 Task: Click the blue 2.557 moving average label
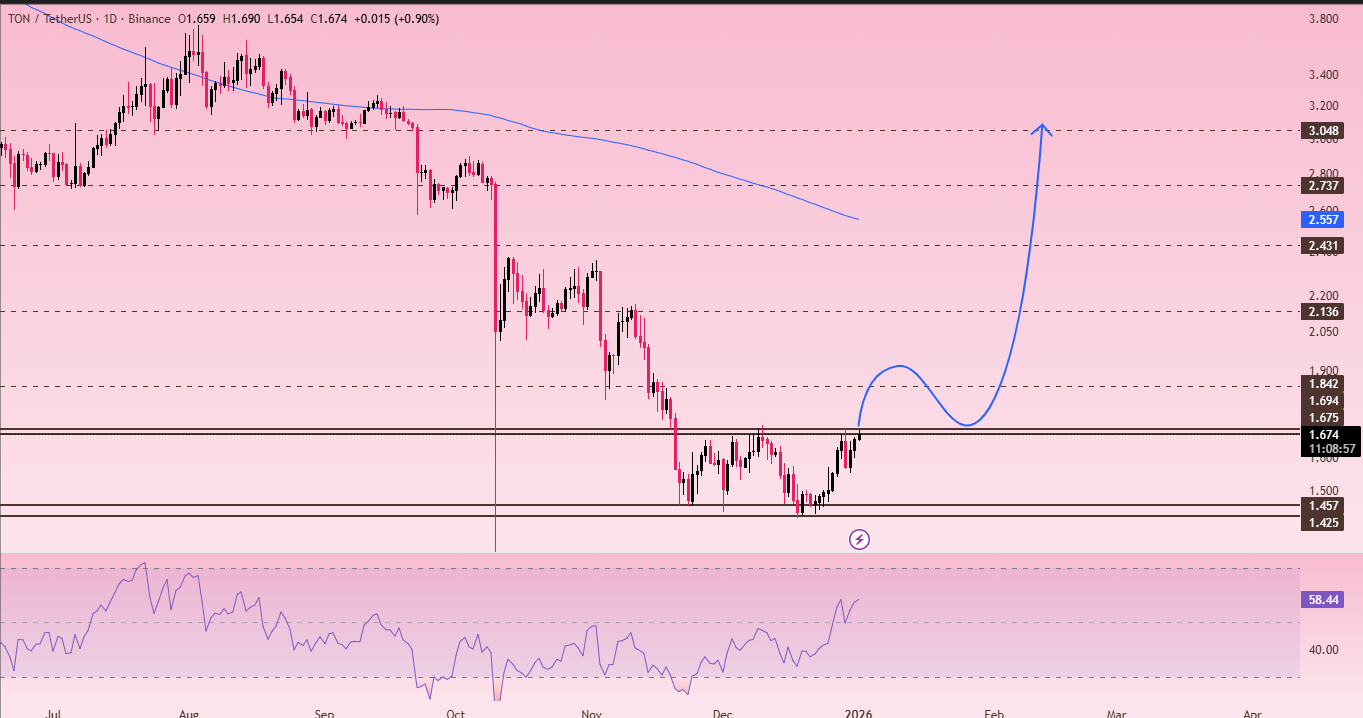pyautogui.click(x=1321, y=219)
